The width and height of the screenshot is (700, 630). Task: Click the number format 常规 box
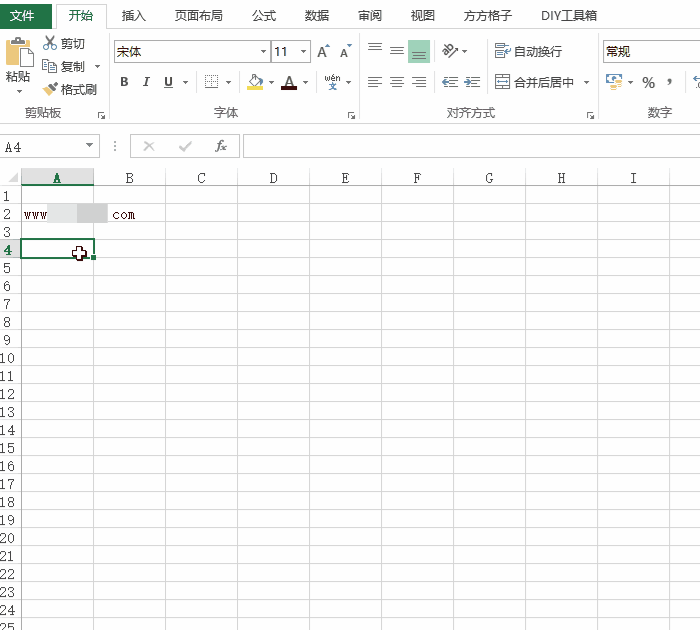(x=651, y=52)
